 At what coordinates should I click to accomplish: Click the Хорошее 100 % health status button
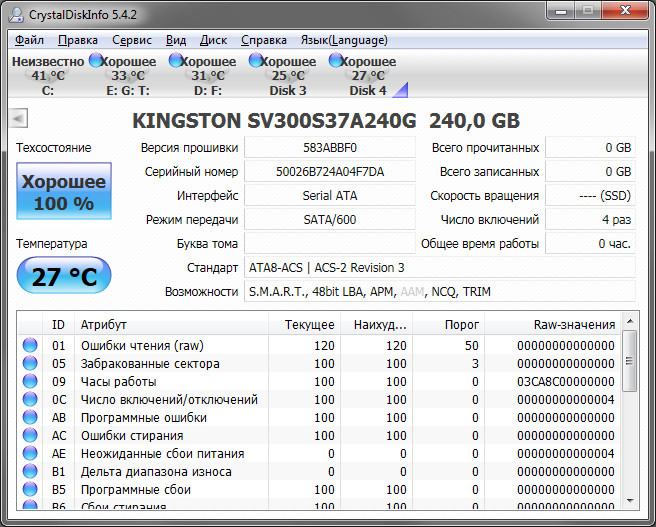coord(64,192)
